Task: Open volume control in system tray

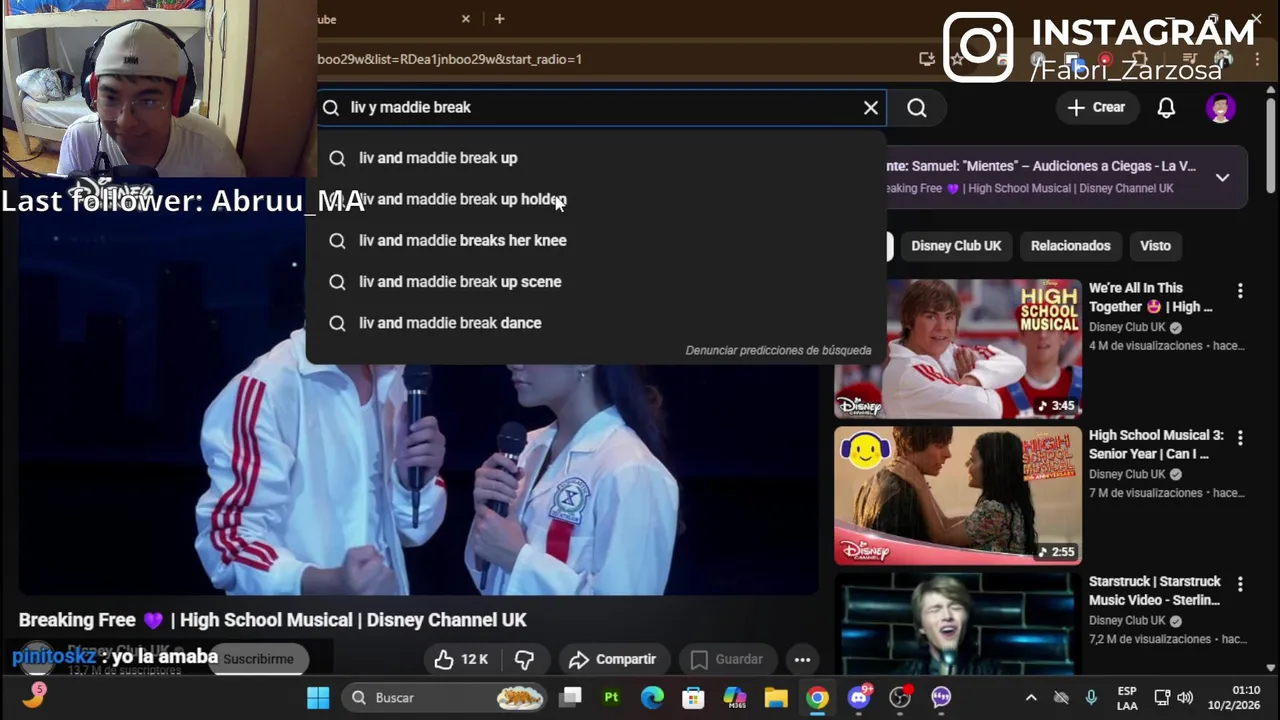Action: (x=1186, y=698)
